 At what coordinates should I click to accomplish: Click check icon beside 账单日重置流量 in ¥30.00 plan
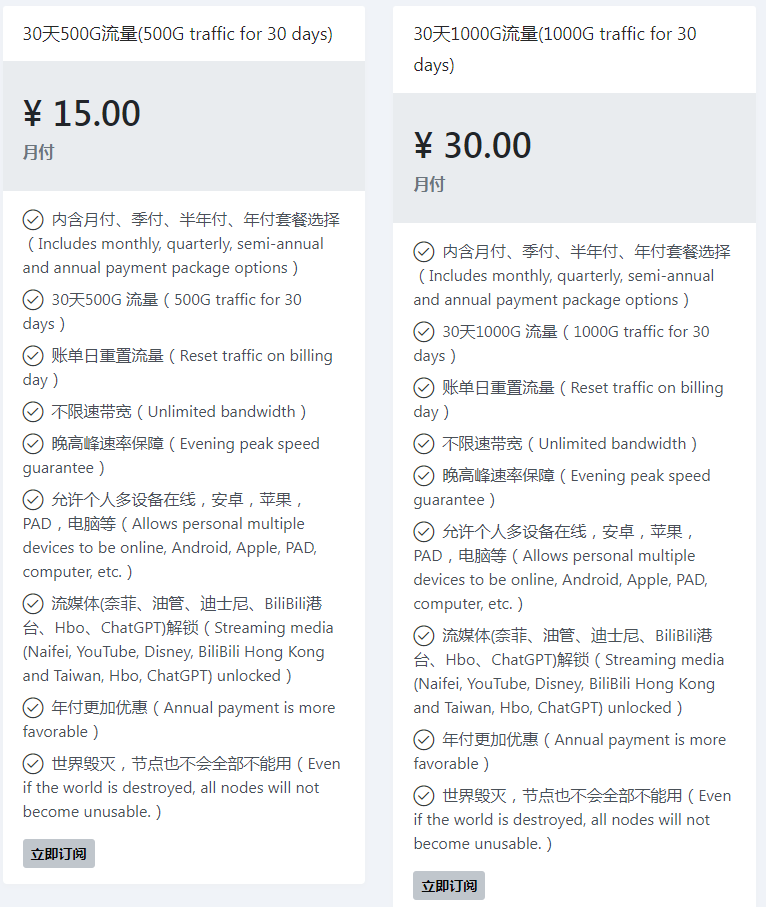(424, 388)
